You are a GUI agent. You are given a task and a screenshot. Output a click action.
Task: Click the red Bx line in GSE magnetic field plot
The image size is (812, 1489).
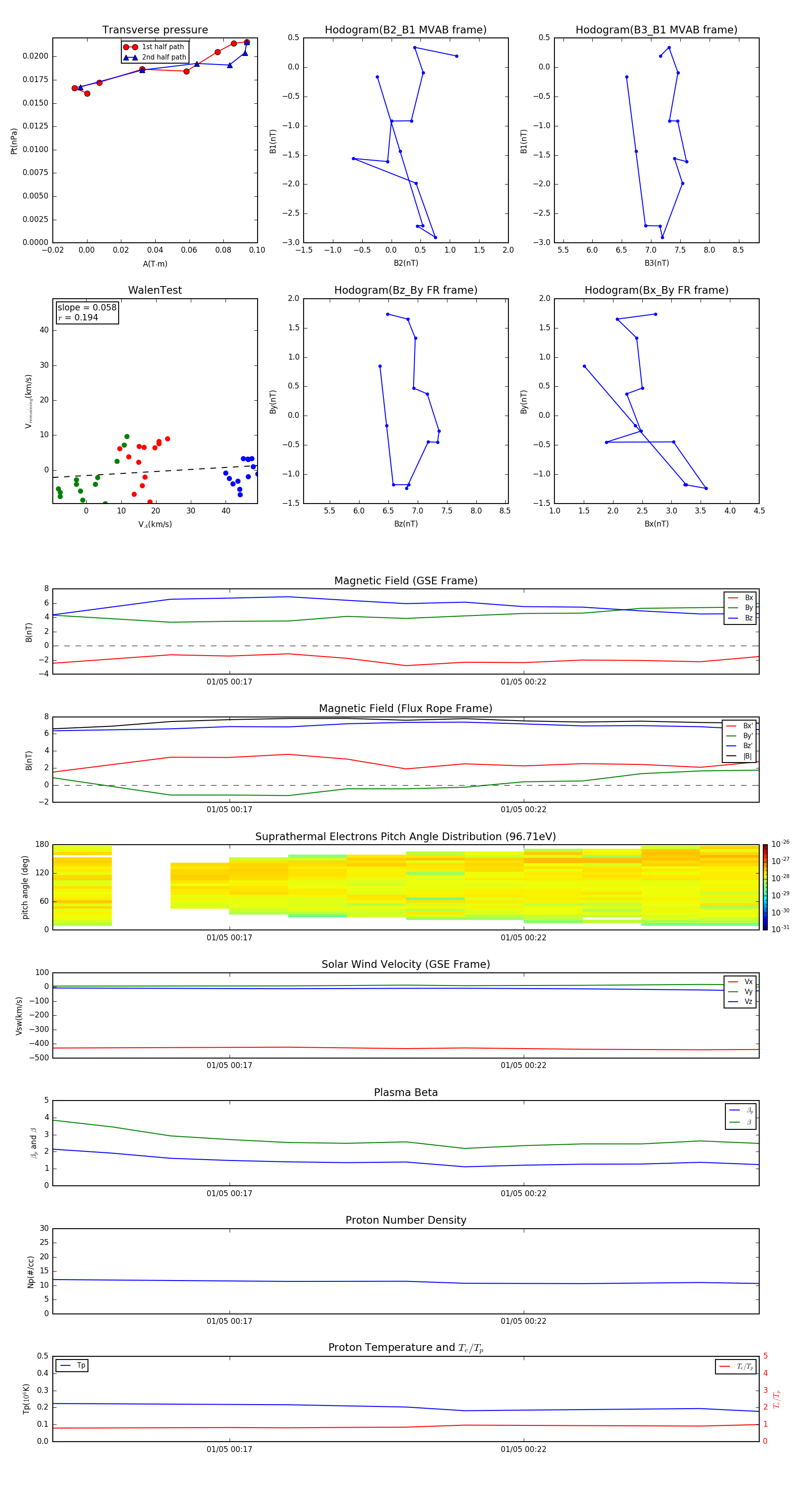[x=406, y=666]
